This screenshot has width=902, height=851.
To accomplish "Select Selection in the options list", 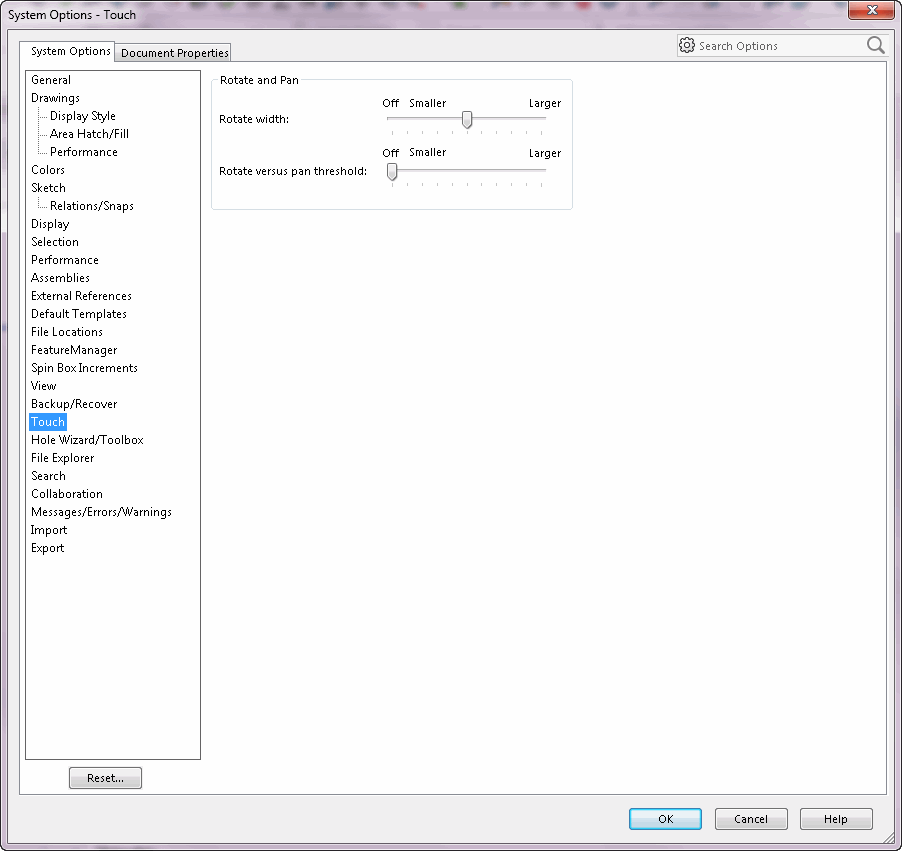I will pyautogui.click(x=55, y=242).
